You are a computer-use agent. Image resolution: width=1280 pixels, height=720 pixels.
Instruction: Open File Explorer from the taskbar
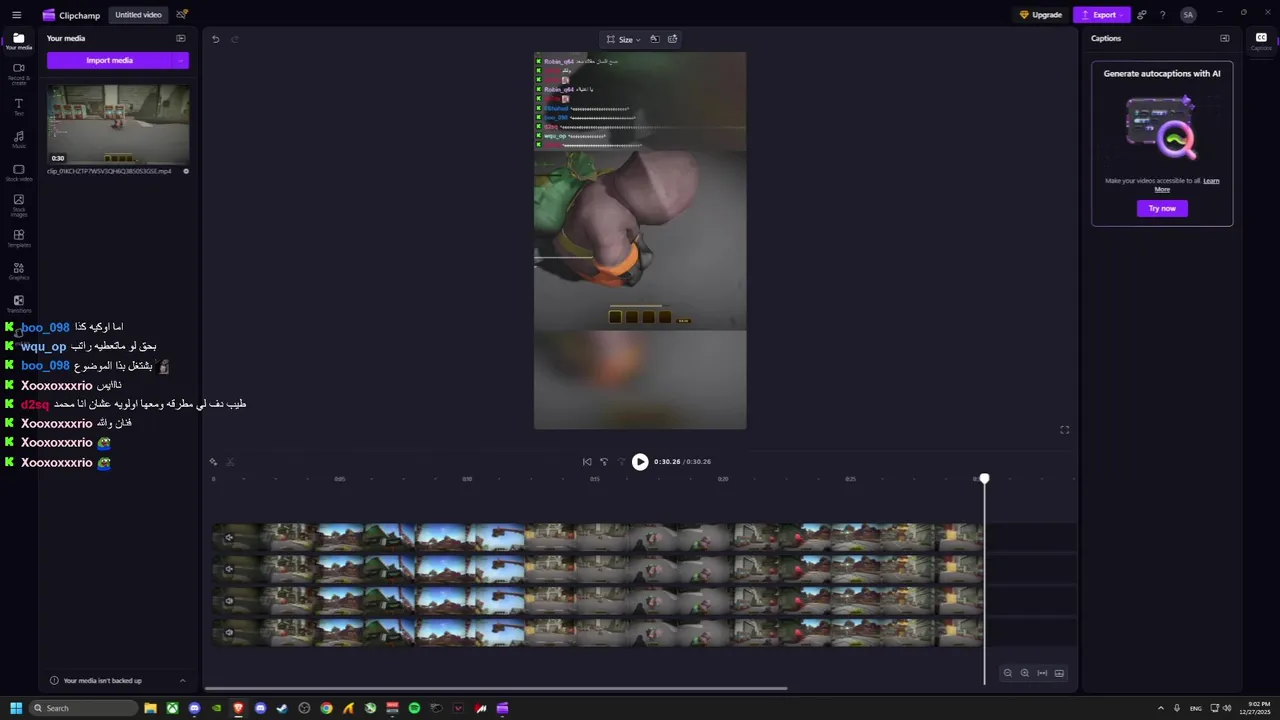tap(150, 708)
